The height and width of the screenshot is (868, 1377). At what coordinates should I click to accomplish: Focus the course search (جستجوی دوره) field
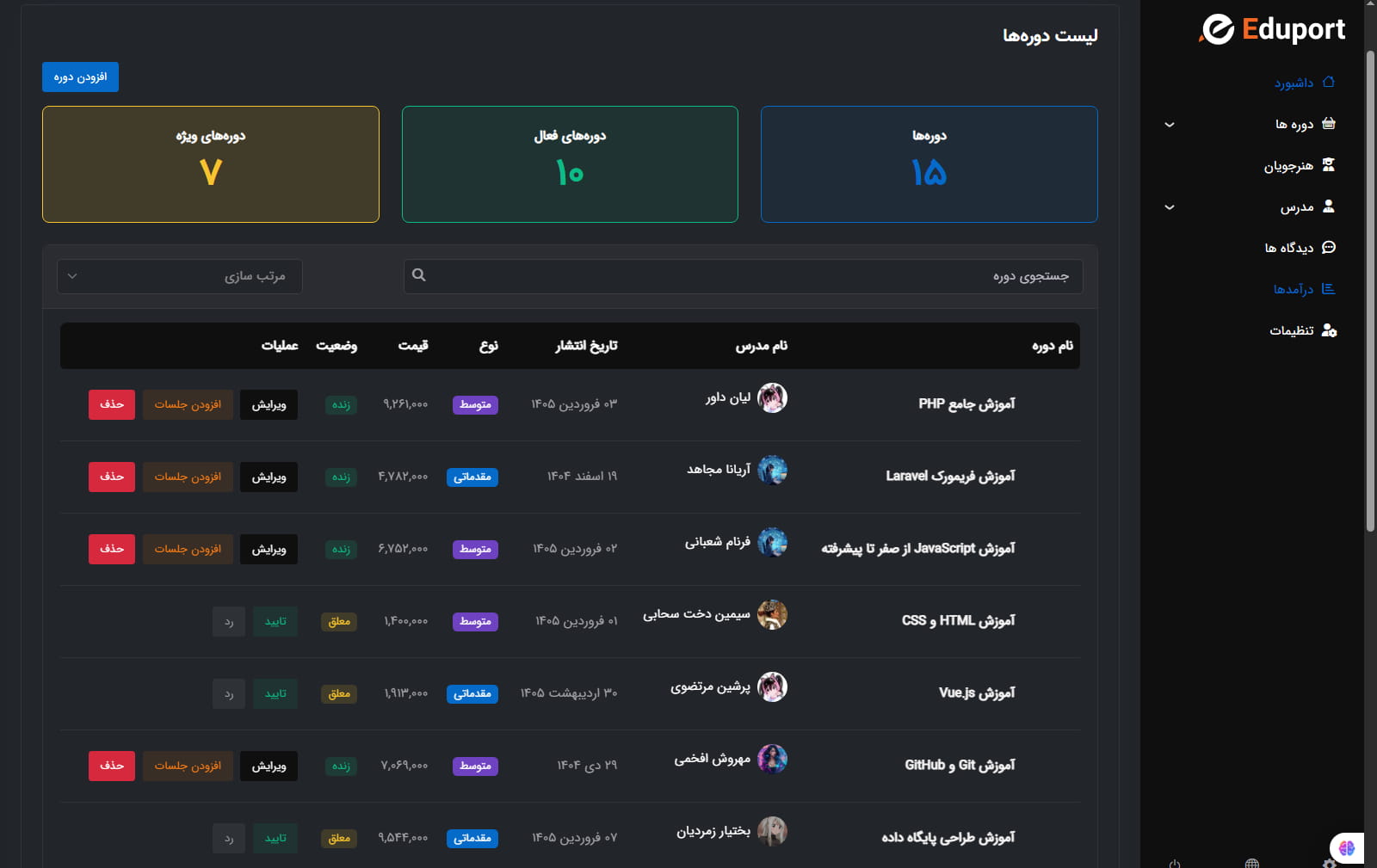pos(744,276)
